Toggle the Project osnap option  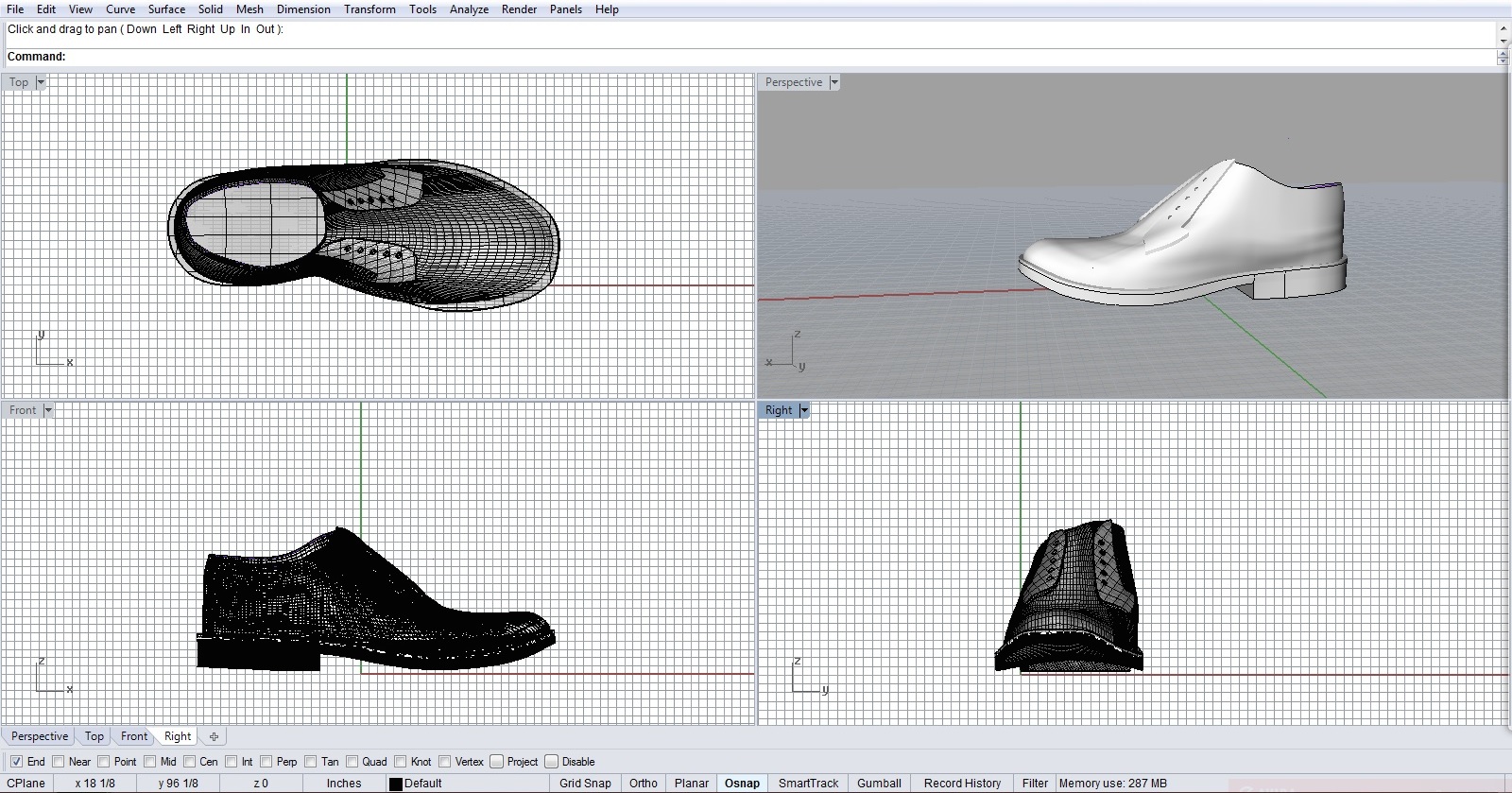click(497, 762)
